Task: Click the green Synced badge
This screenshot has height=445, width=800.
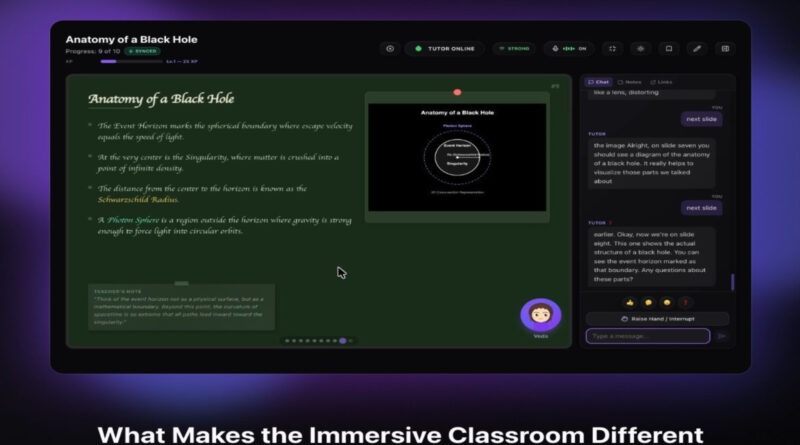Action: [143, 51]
